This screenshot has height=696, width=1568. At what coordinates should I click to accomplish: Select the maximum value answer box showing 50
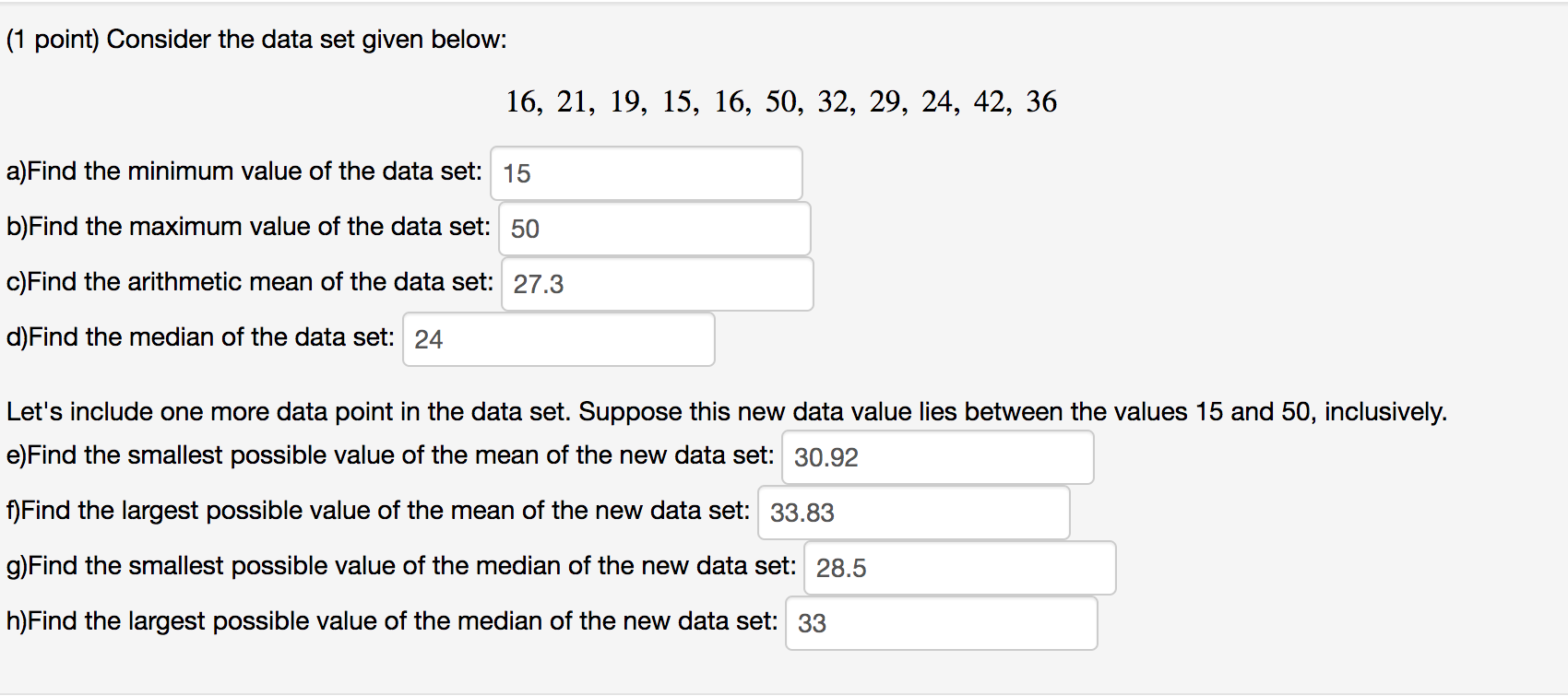[653, 229]
